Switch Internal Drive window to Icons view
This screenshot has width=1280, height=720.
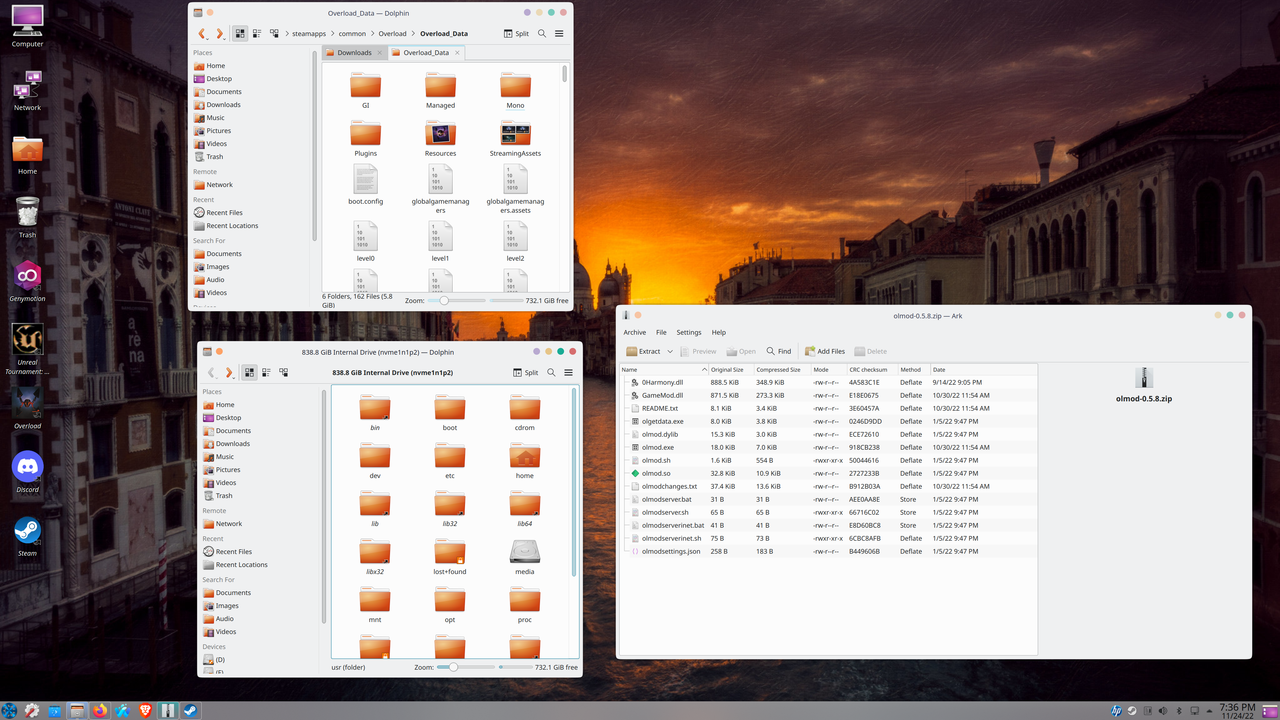pyautogui.click(x=249, y=373)
